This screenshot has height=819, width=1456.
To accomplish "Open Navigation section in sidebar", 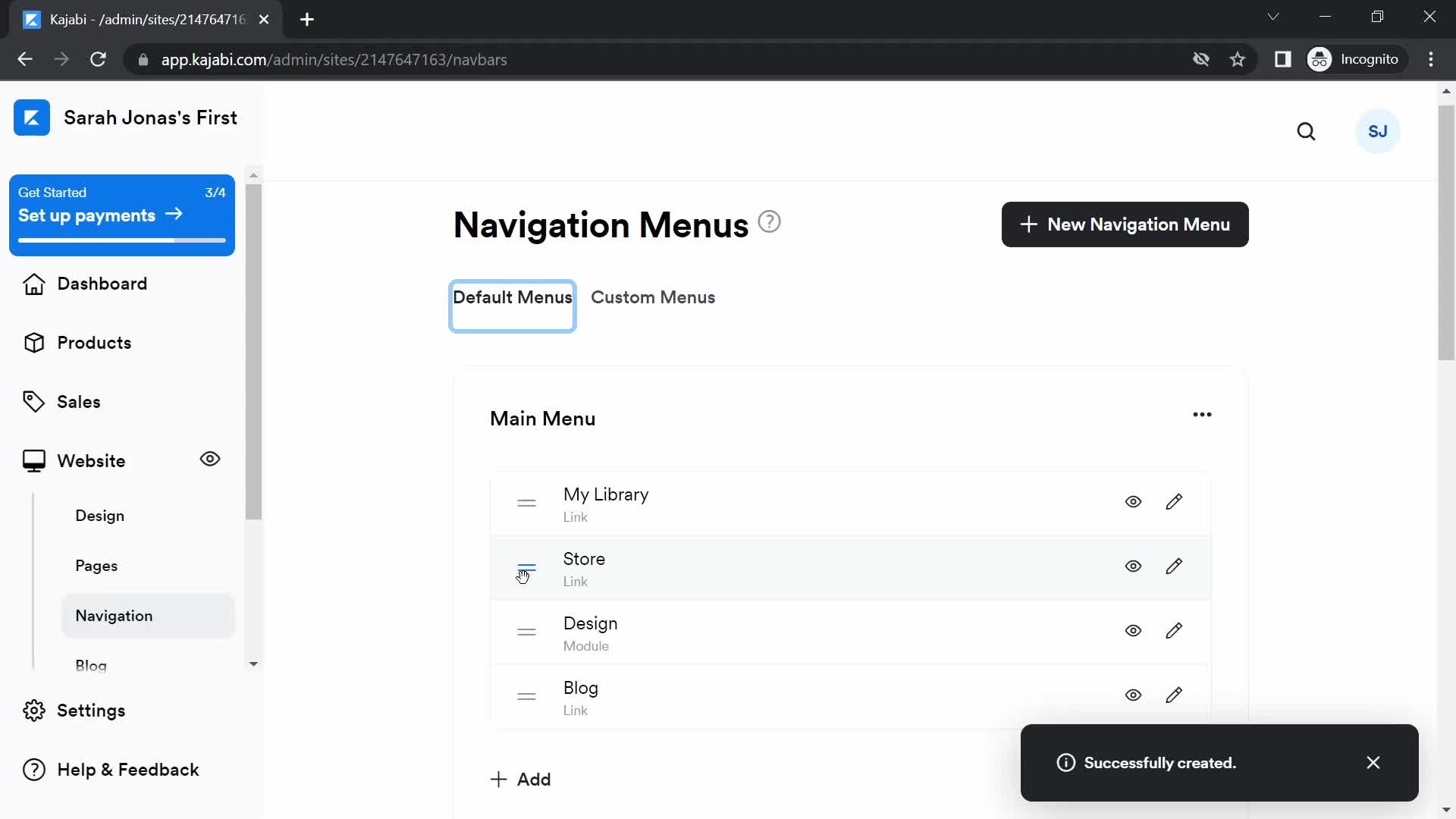I will click(114, 615).
